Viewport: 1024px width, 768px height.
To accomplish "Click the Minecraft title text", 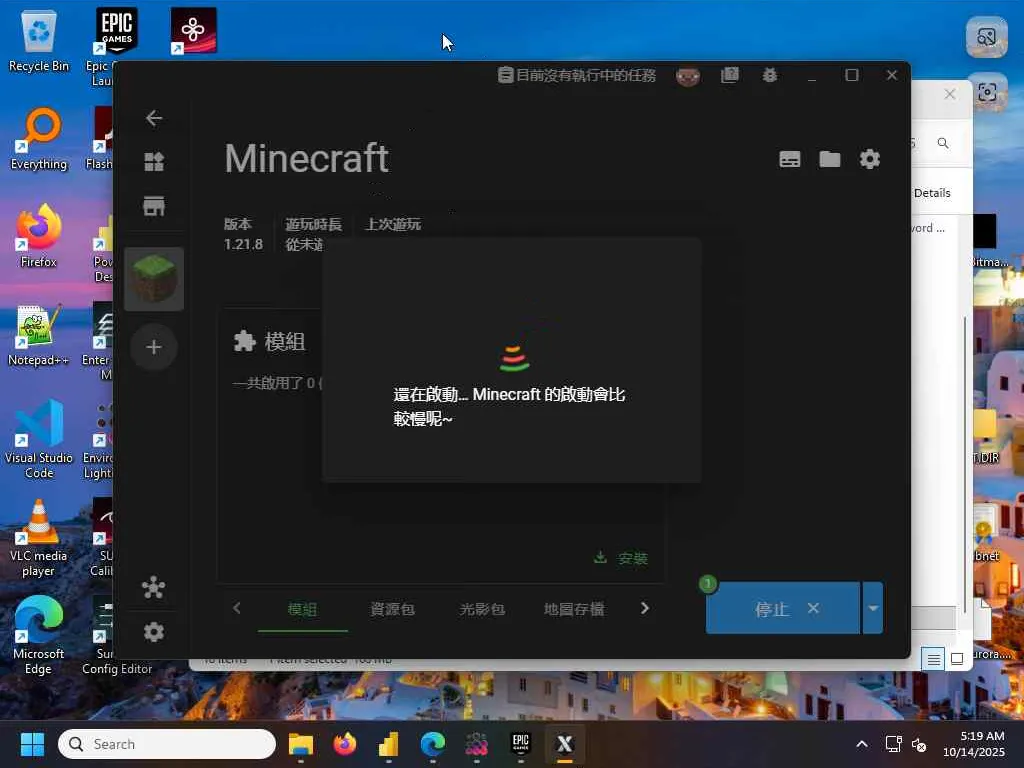I will tap(306, 159).
